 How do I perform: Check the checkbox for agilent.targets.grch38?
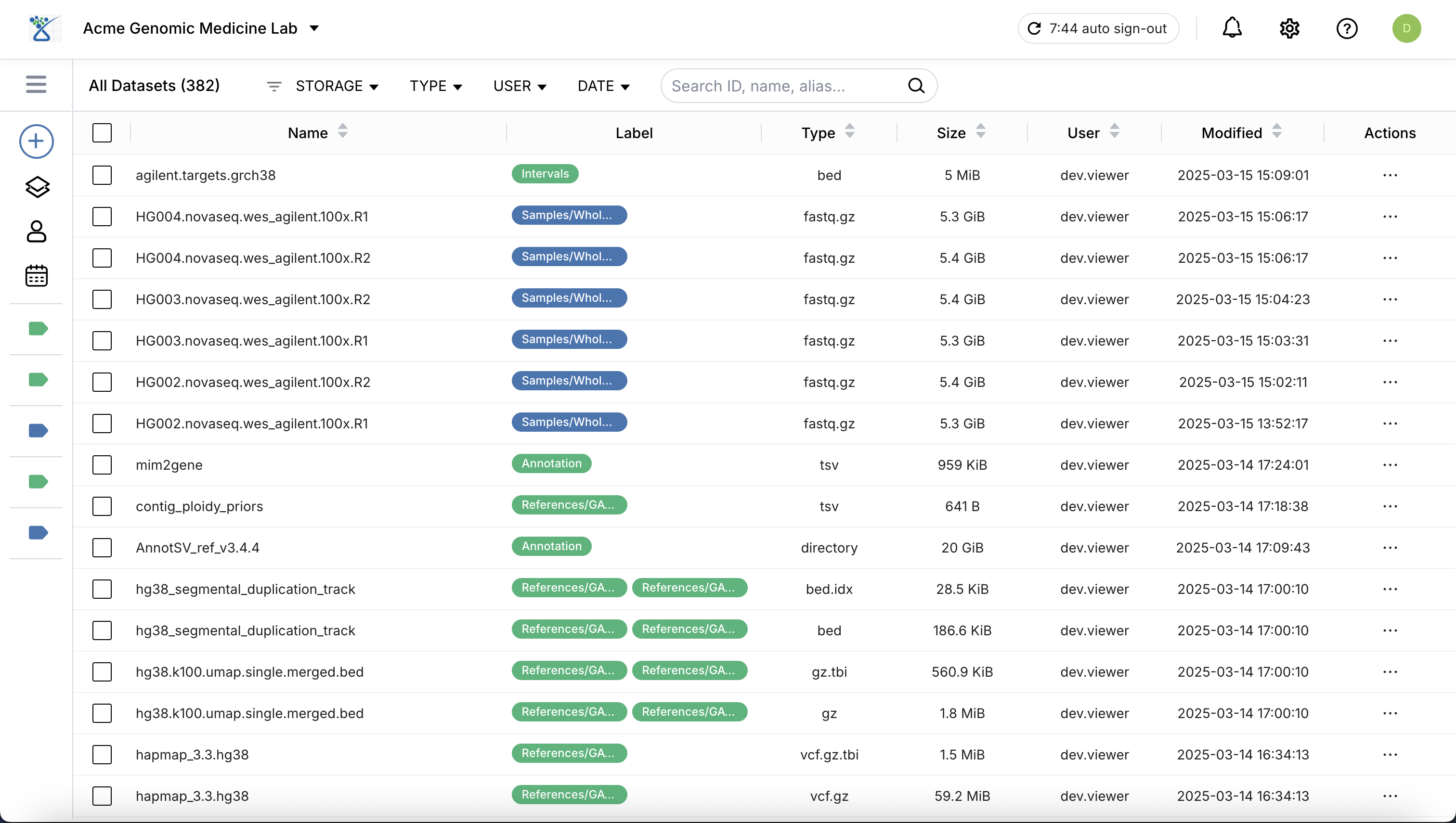102,175
